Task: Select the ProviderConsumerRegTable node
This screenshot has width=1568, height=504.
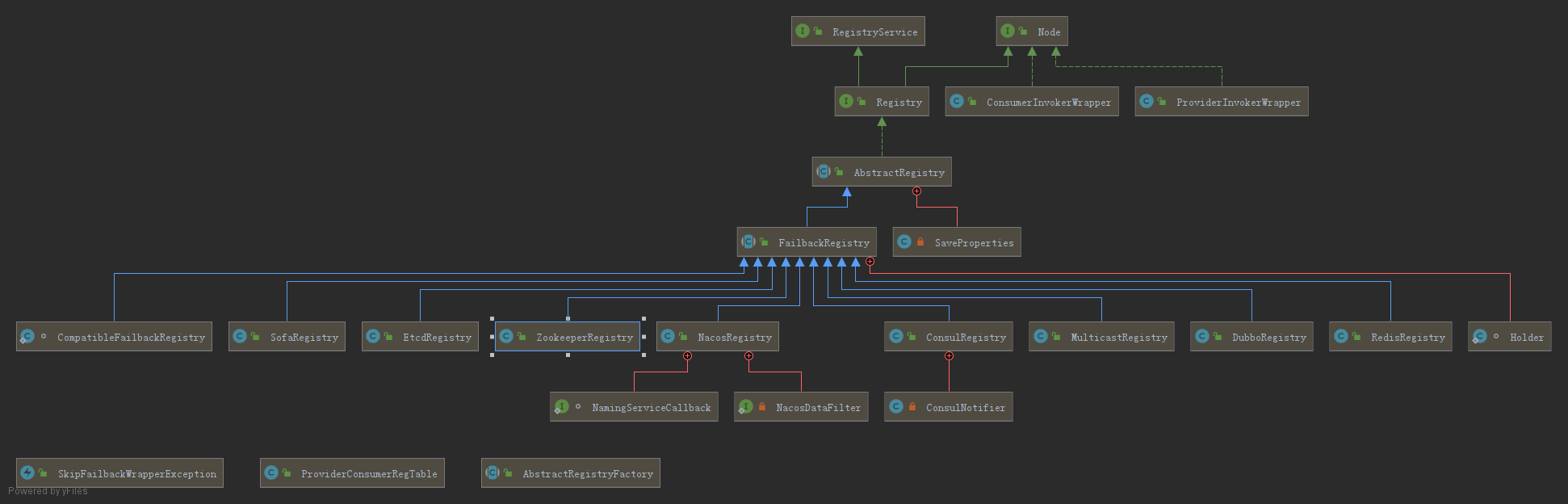Action: pyautogui.click(x=368, y=474)
